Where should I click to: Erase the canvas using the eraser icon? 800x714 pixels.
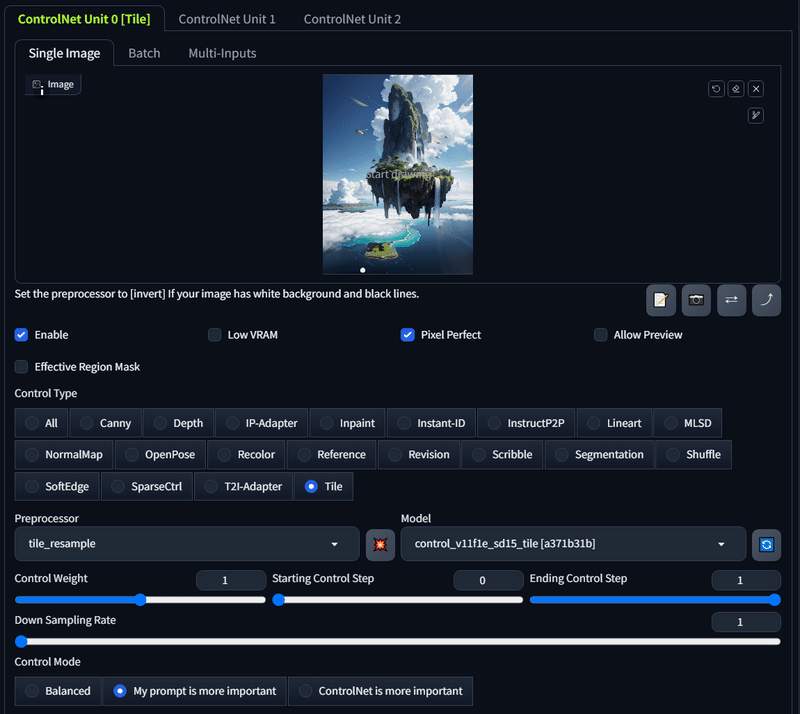736,88
